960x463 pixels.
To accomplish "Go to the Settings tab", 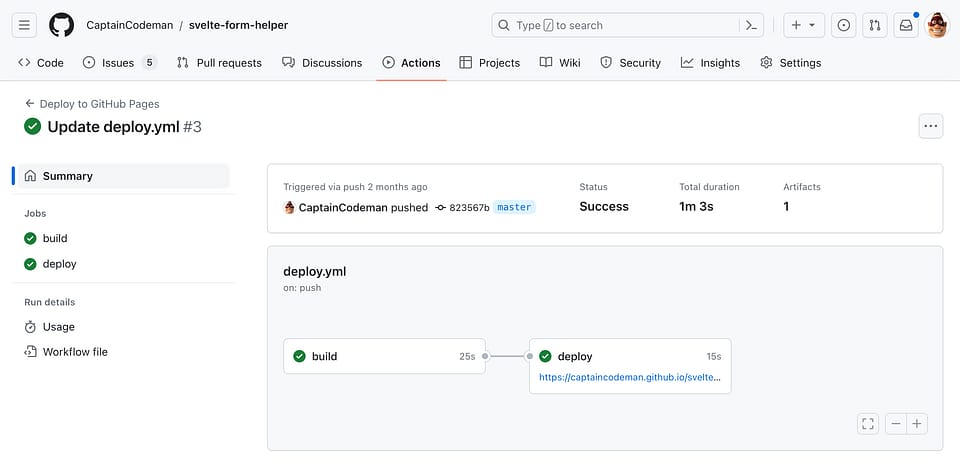I will 790,63.
